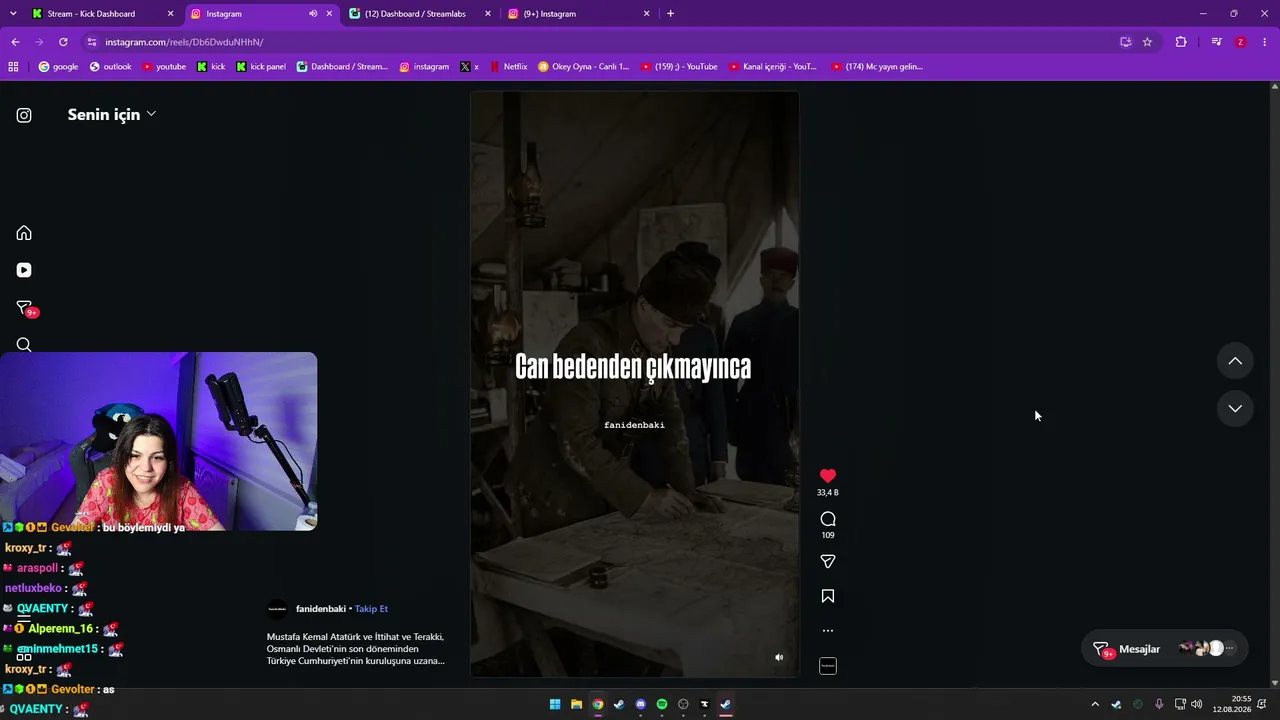1280x720 pixels.
Task: Toggle the reel sound speaker icon
Action: (x=779, y=657)
